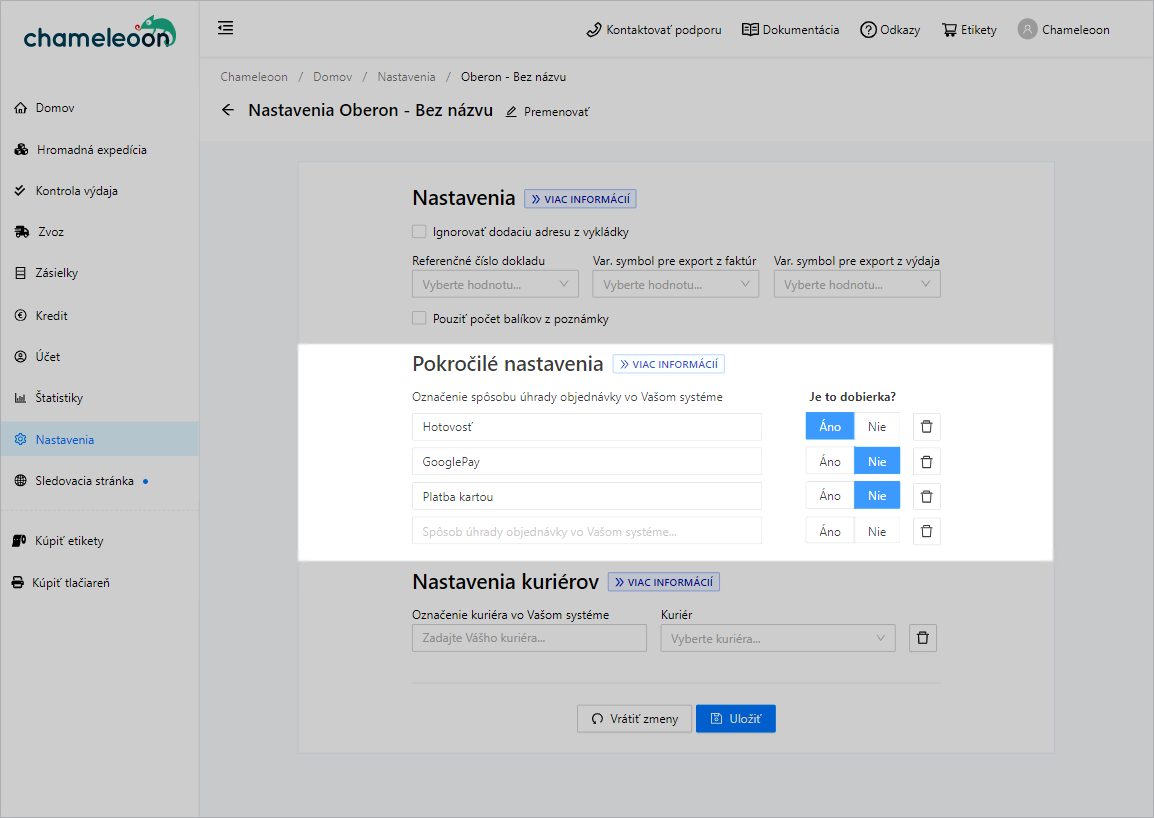Enable Ignorovať dodaciu adresu z vykládky checkbox
Viewport: 1154px width, 818px height.
coord(419,232)
